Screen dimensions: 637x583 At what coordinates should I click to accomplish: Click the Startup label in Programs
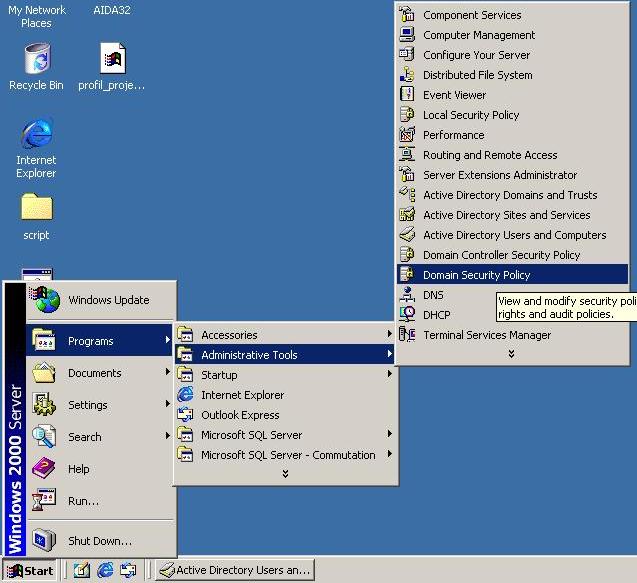click(219, 375)
